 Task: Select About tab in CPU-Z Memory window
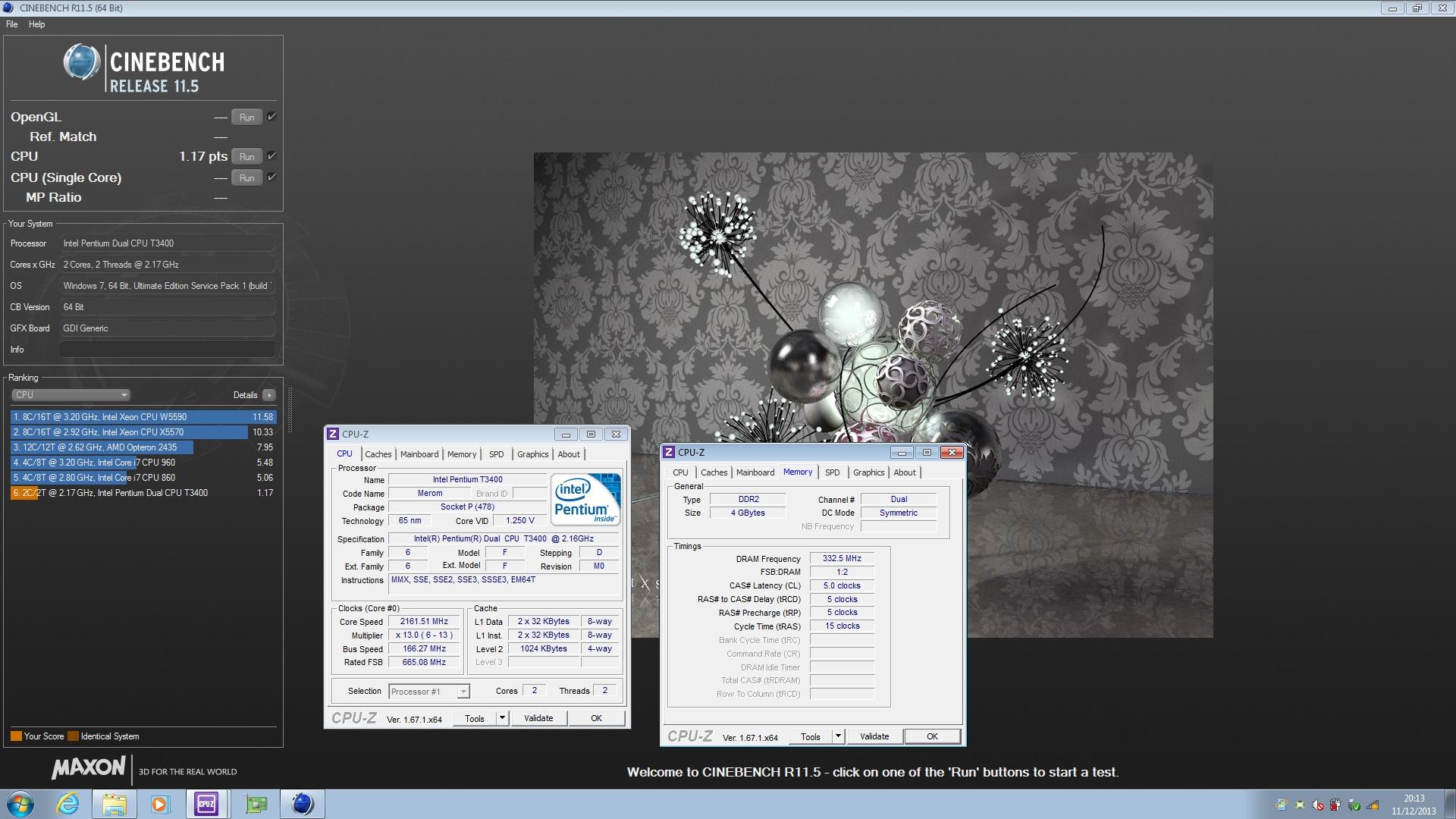point(905,472)
